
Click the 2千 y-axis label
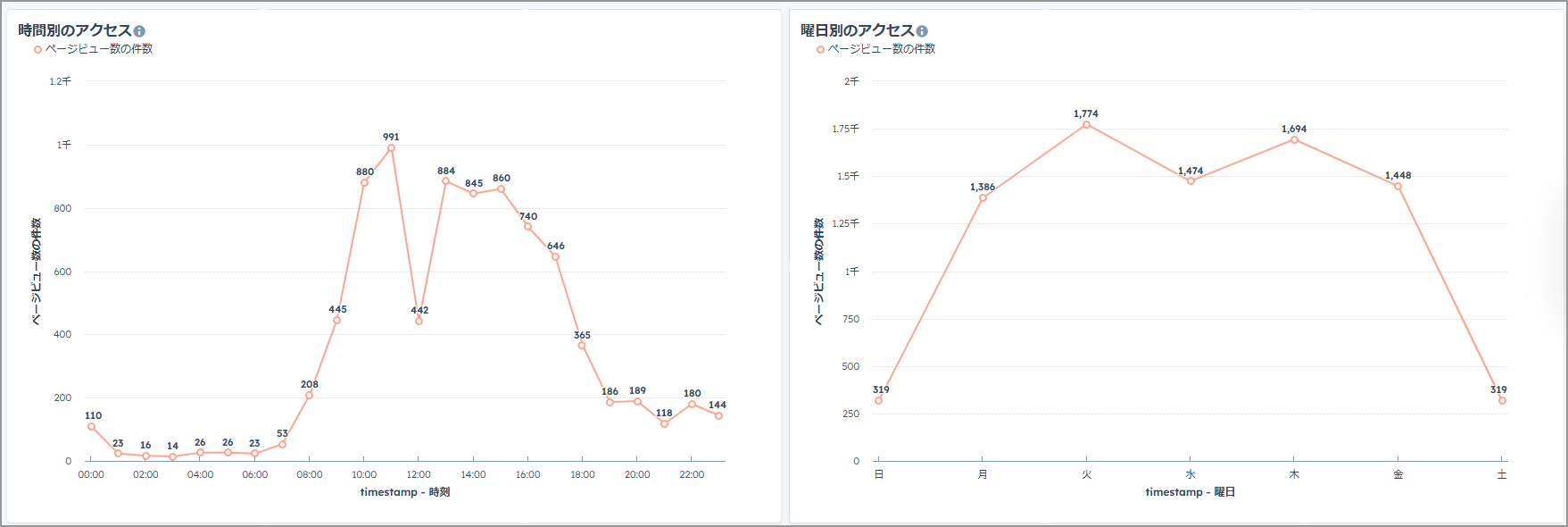851,81
